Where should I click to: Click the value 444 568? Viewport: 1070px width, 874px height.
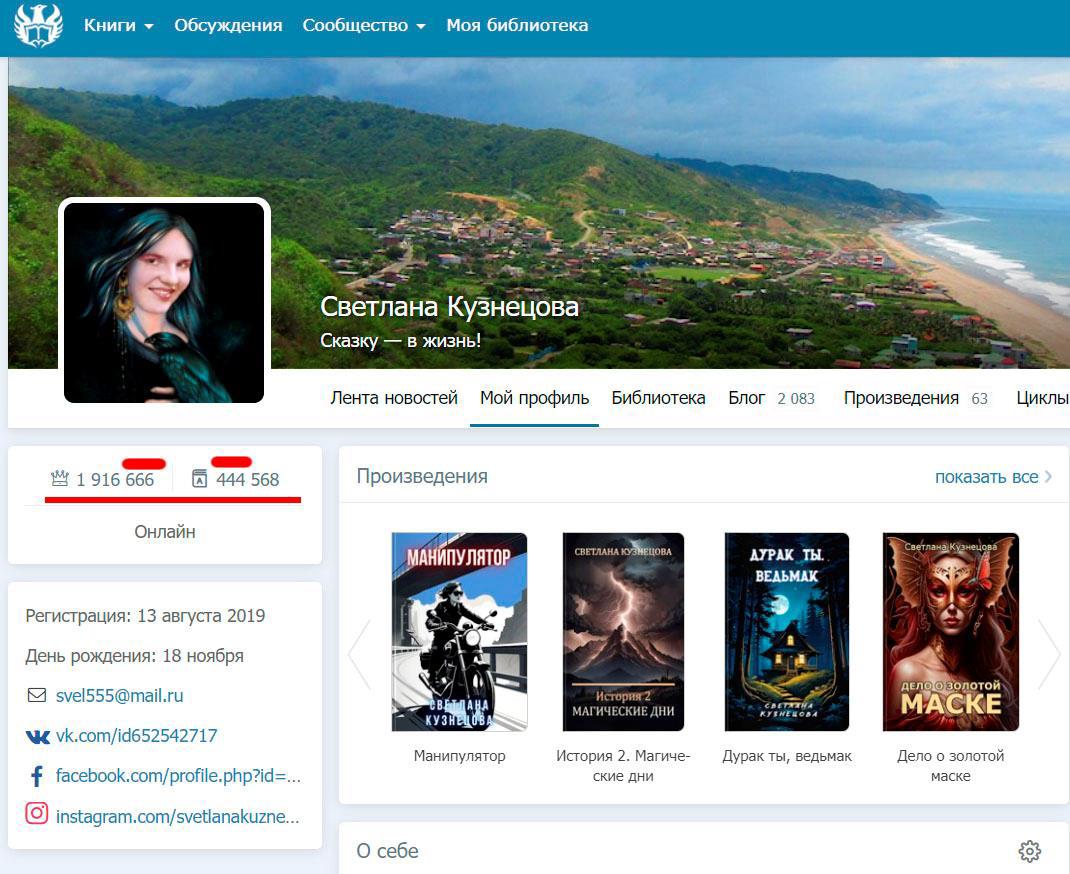tap(248, 480)
